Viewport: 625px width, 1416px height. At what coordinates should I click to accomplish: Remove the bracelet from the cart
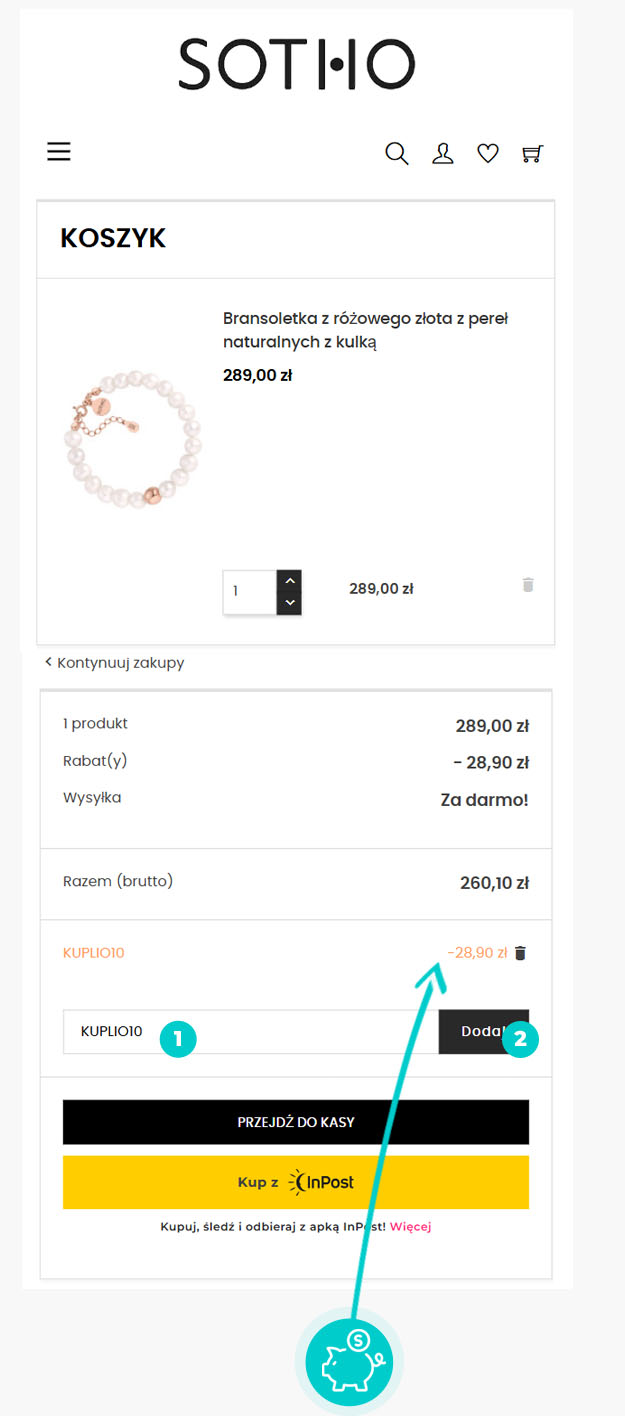[528, 585]
